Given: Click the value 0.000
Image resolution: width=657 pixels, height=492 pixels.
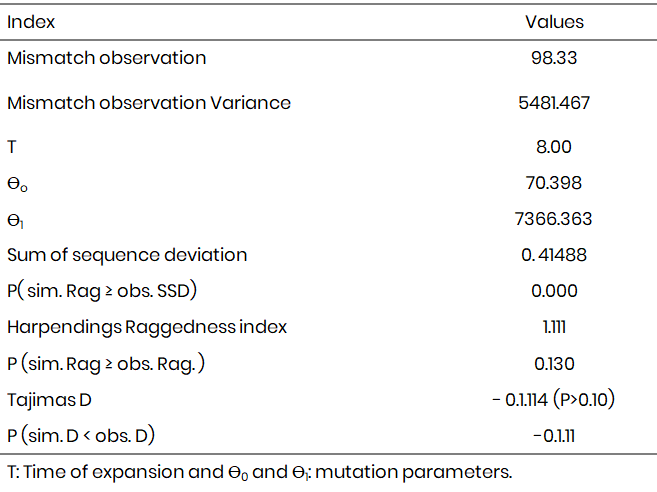Looking at the screenshot, I should click(x=554, y=290).
